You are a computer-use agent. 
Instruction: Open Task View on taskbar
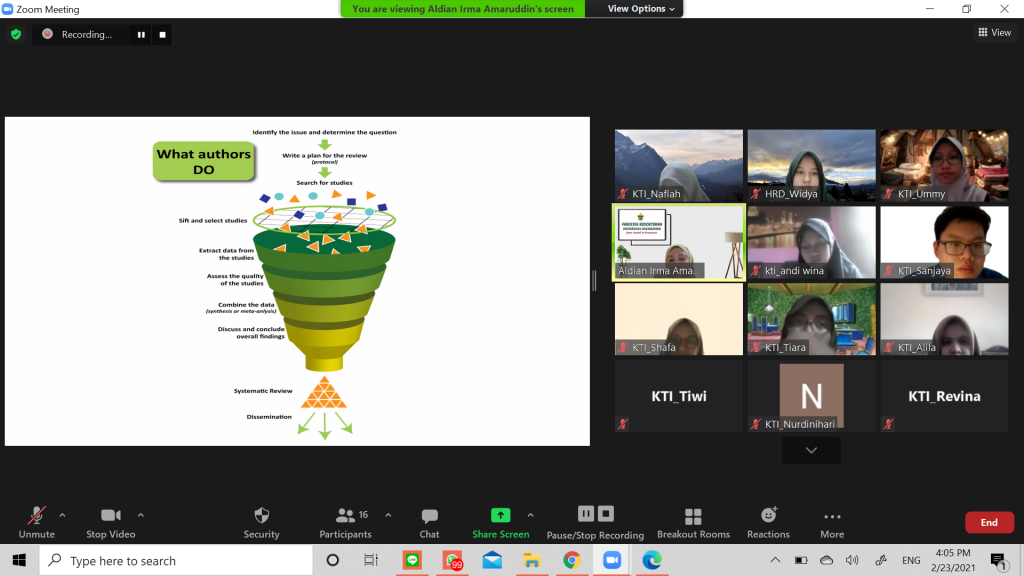371,560
